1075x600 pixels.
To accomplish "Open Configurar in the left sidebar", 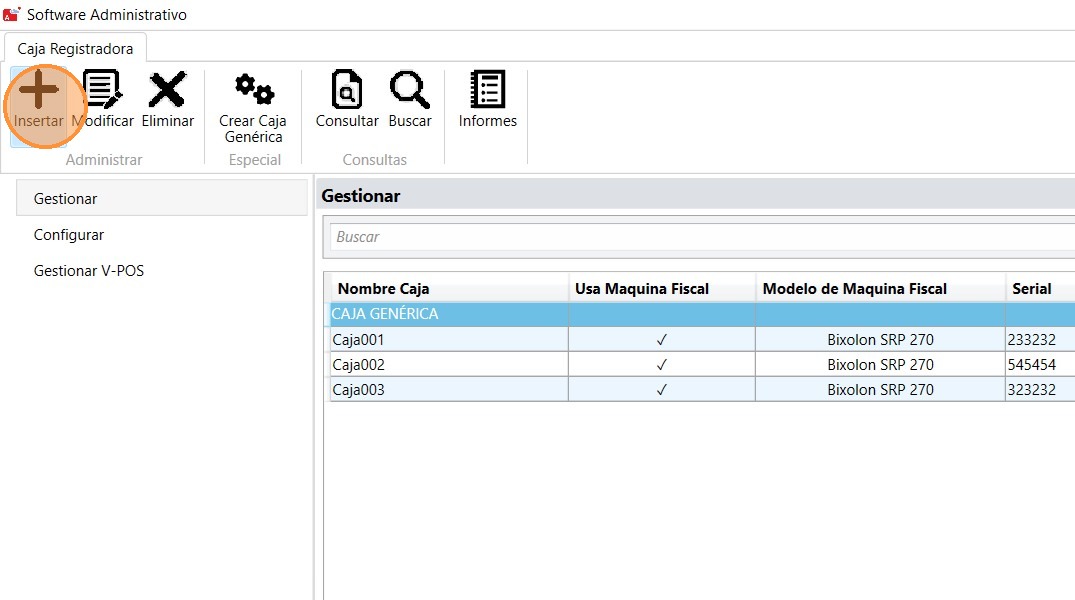I will tap(69, 235).
